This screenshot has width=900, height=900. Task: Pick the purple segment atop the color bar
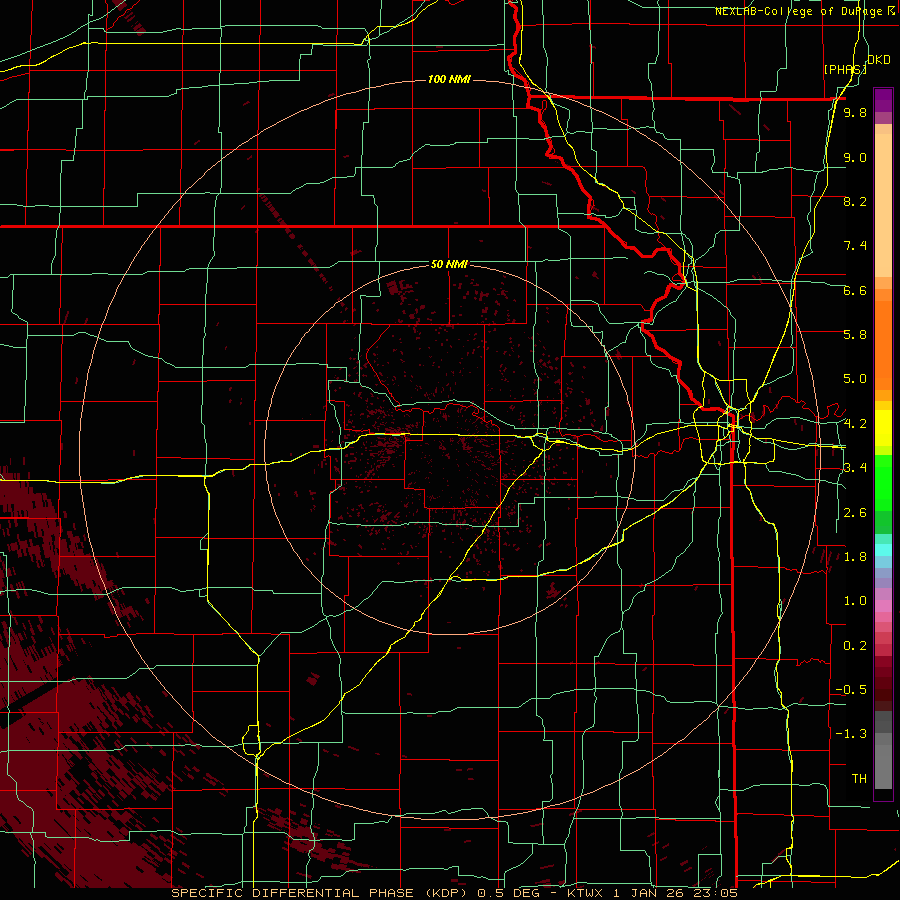tap(883, 100)
